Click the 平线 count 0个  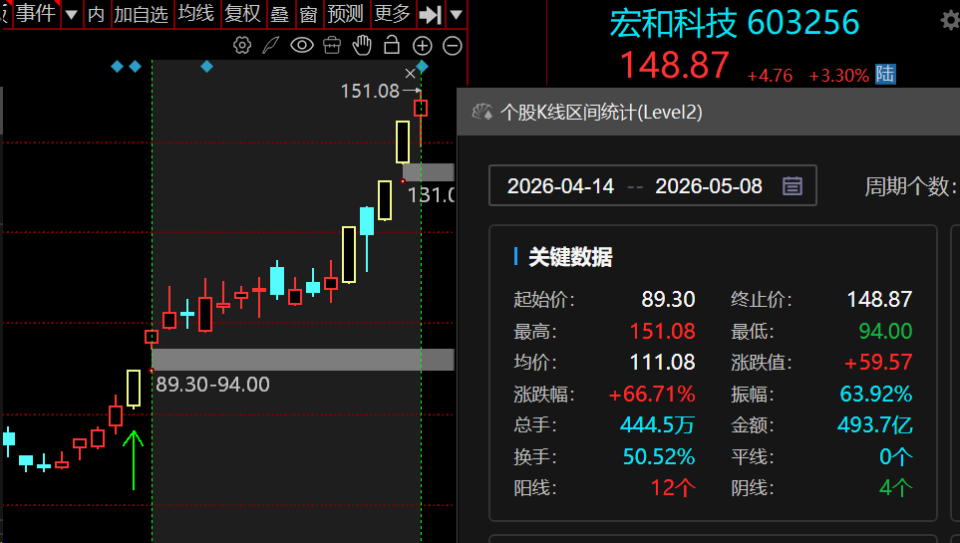(896, 457)
